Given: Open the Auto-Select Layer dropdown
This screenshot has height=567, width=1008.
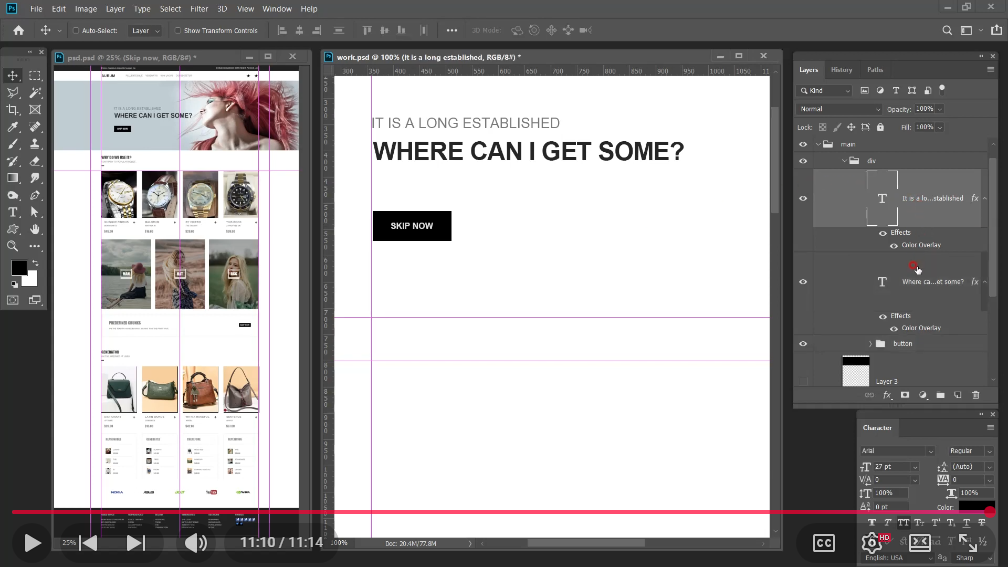Looking at the screenshot, I should click(x=144, y=30).
